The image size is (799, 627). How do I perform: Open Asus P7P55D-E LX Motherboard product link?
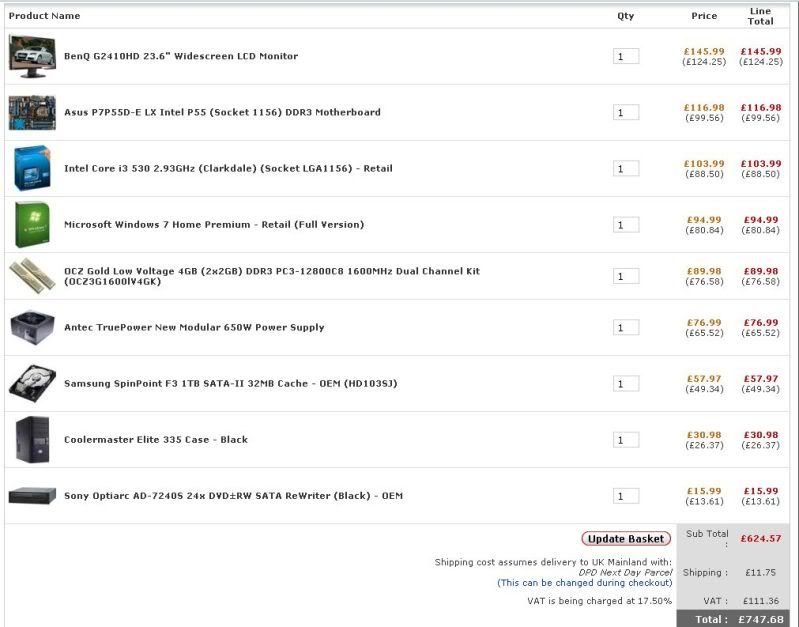tap(222, 112)
